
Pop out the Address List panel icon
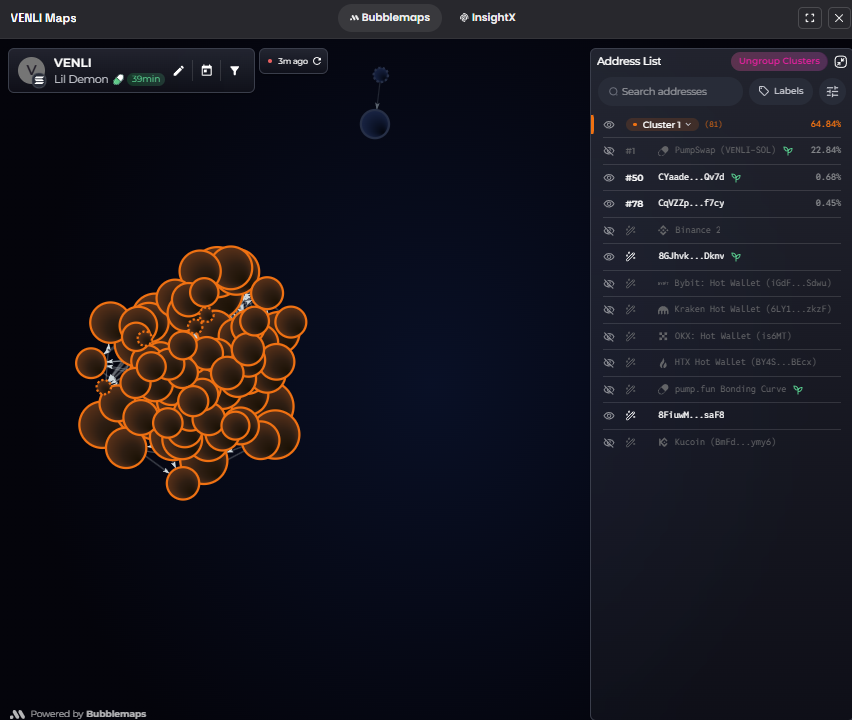(x=841, y=61)
